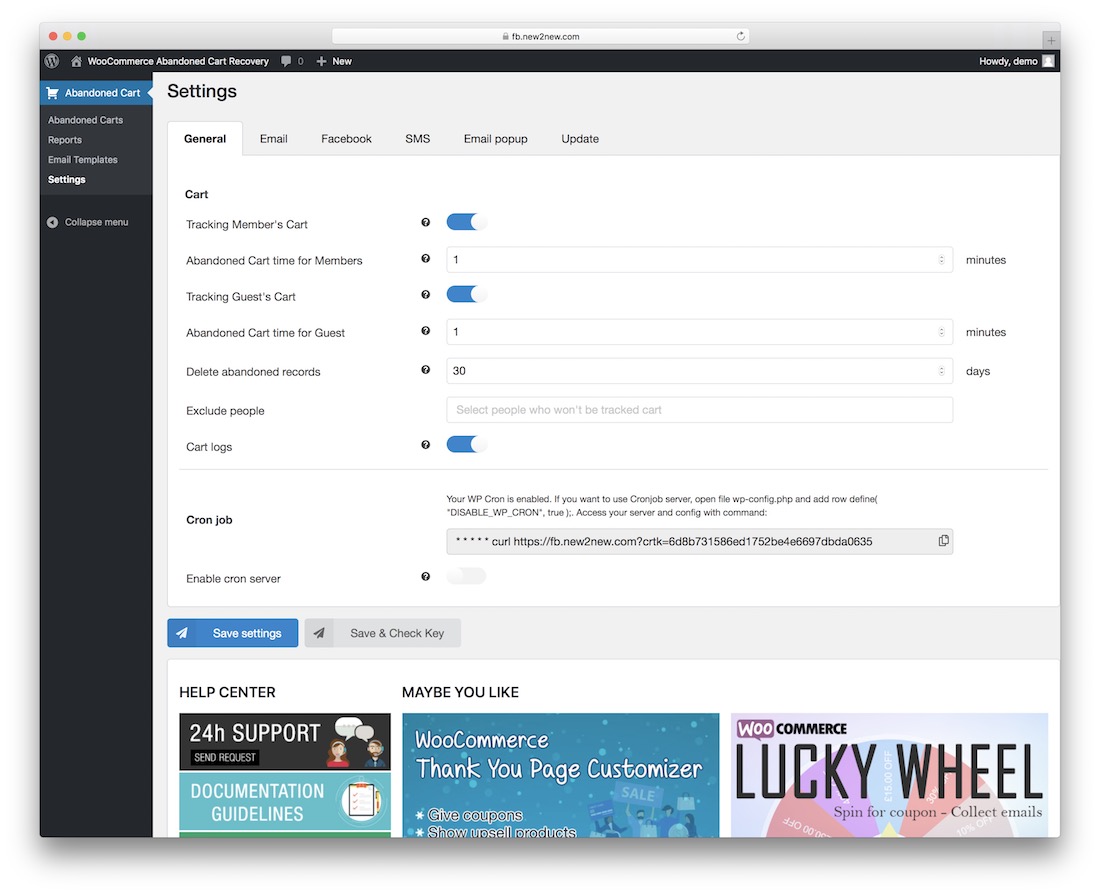1100x894 pixels.
Task: Switch to the Email tab
Action: tap(274, 139)
